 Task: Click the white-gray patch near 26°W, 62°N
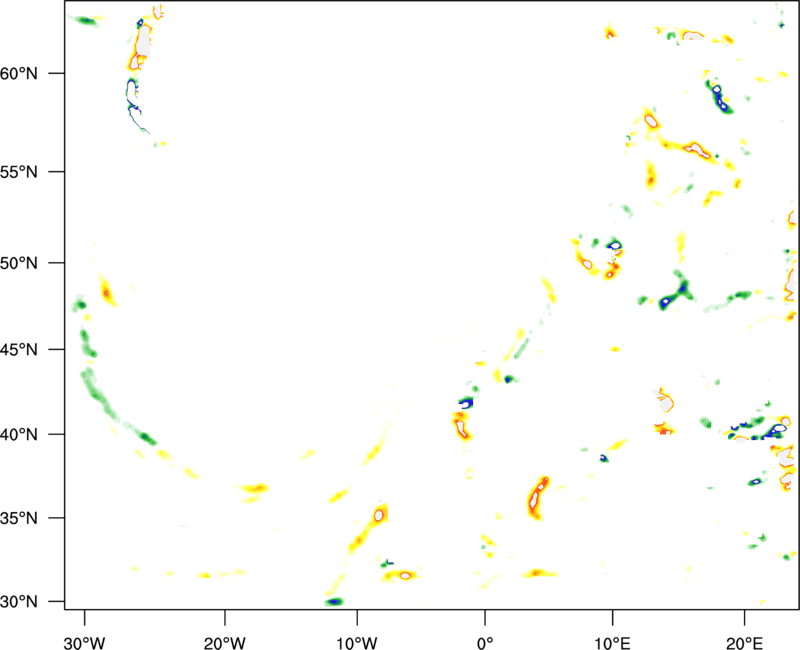coord(144,42)
